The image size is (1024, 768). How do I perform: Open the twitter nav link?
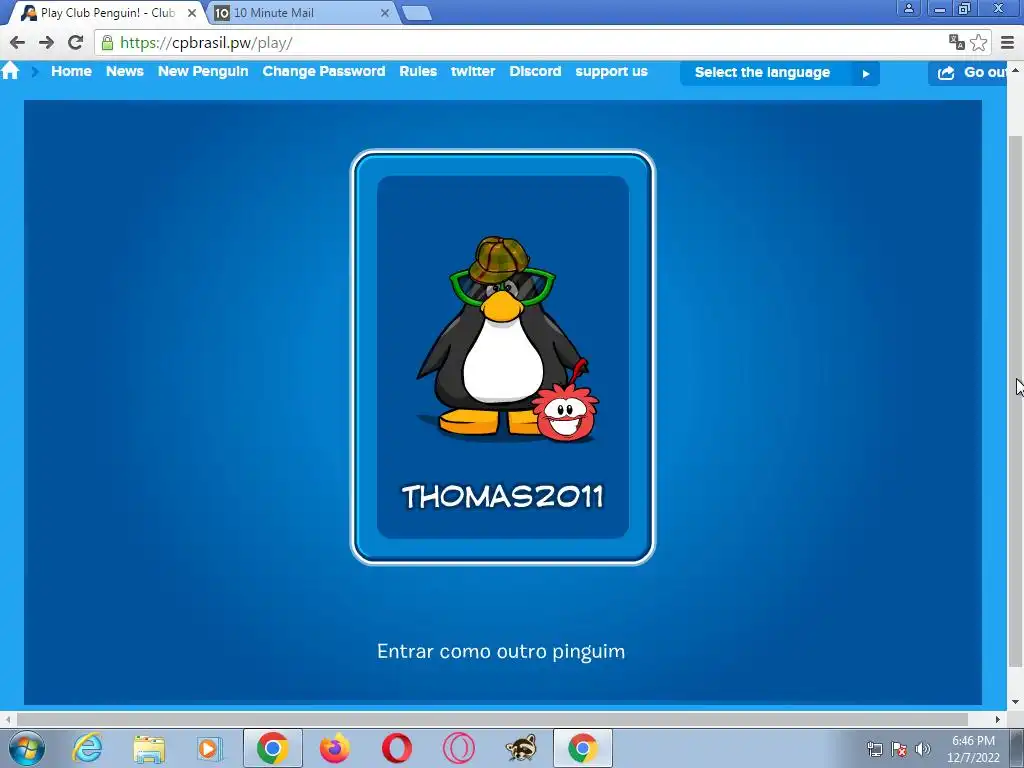tap(473, 71)
